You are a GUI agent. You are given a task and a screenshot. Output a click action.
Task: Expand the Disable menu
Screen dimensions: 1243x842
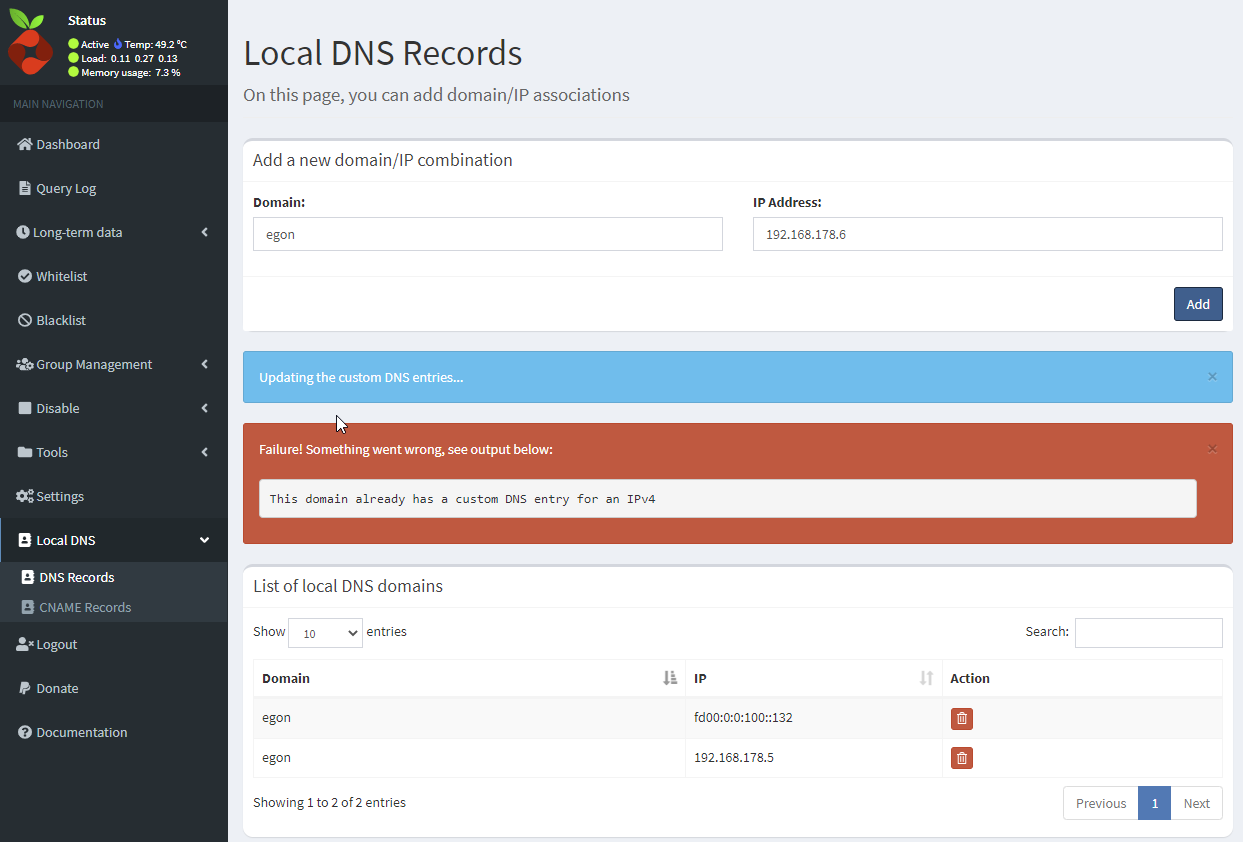point(205,408)
